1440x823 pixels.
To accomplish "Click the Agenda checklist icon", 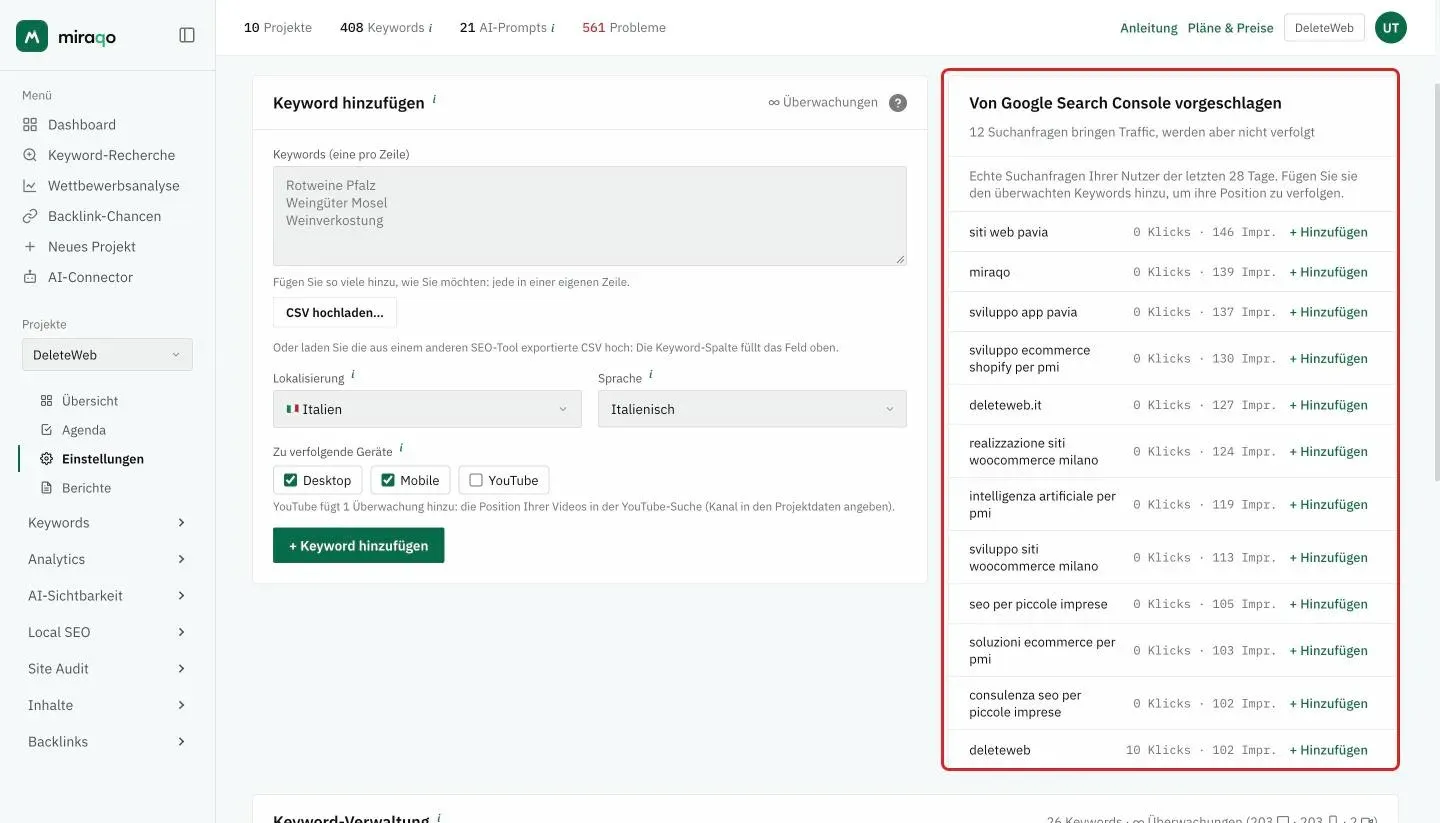I will point(46,430).
